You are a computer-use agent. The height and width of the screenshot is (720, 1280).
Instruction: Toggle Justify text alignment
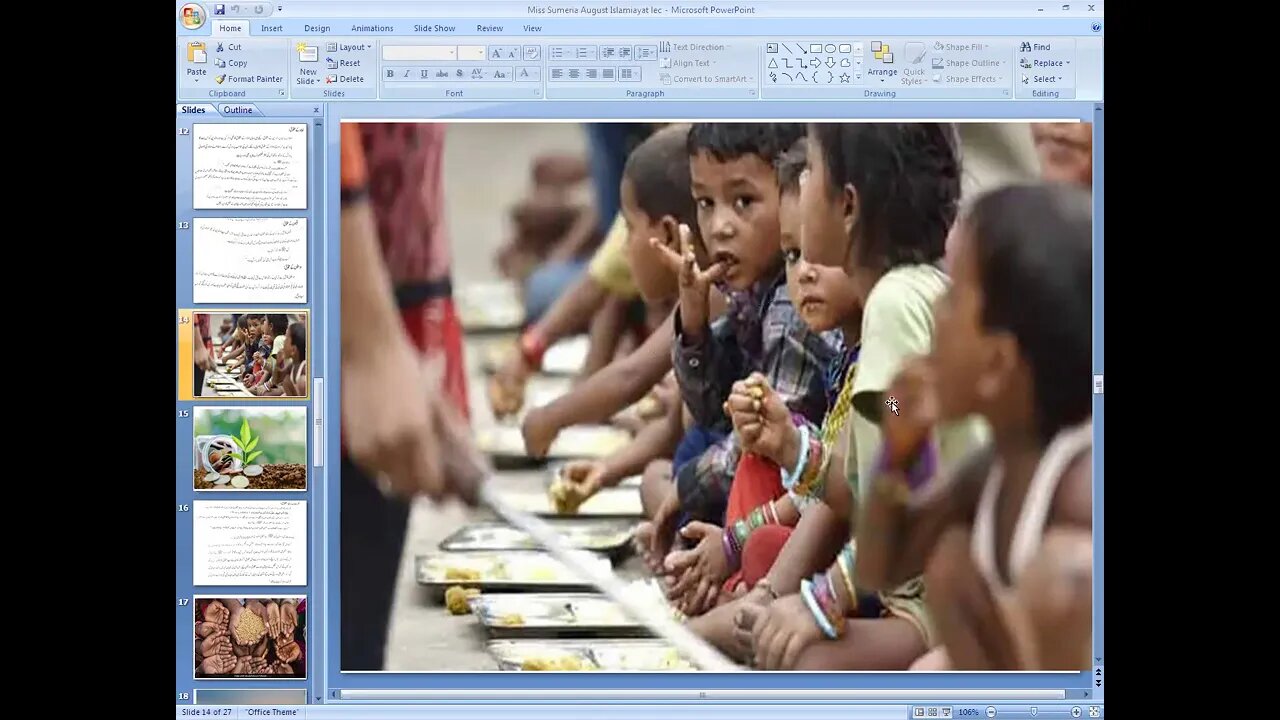(x=608, y=74)
